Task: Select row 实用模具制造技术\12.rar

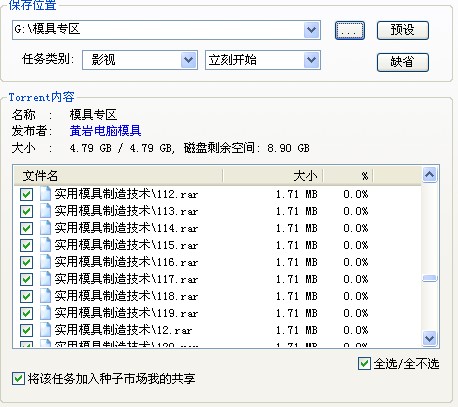Action: [218, 330]
